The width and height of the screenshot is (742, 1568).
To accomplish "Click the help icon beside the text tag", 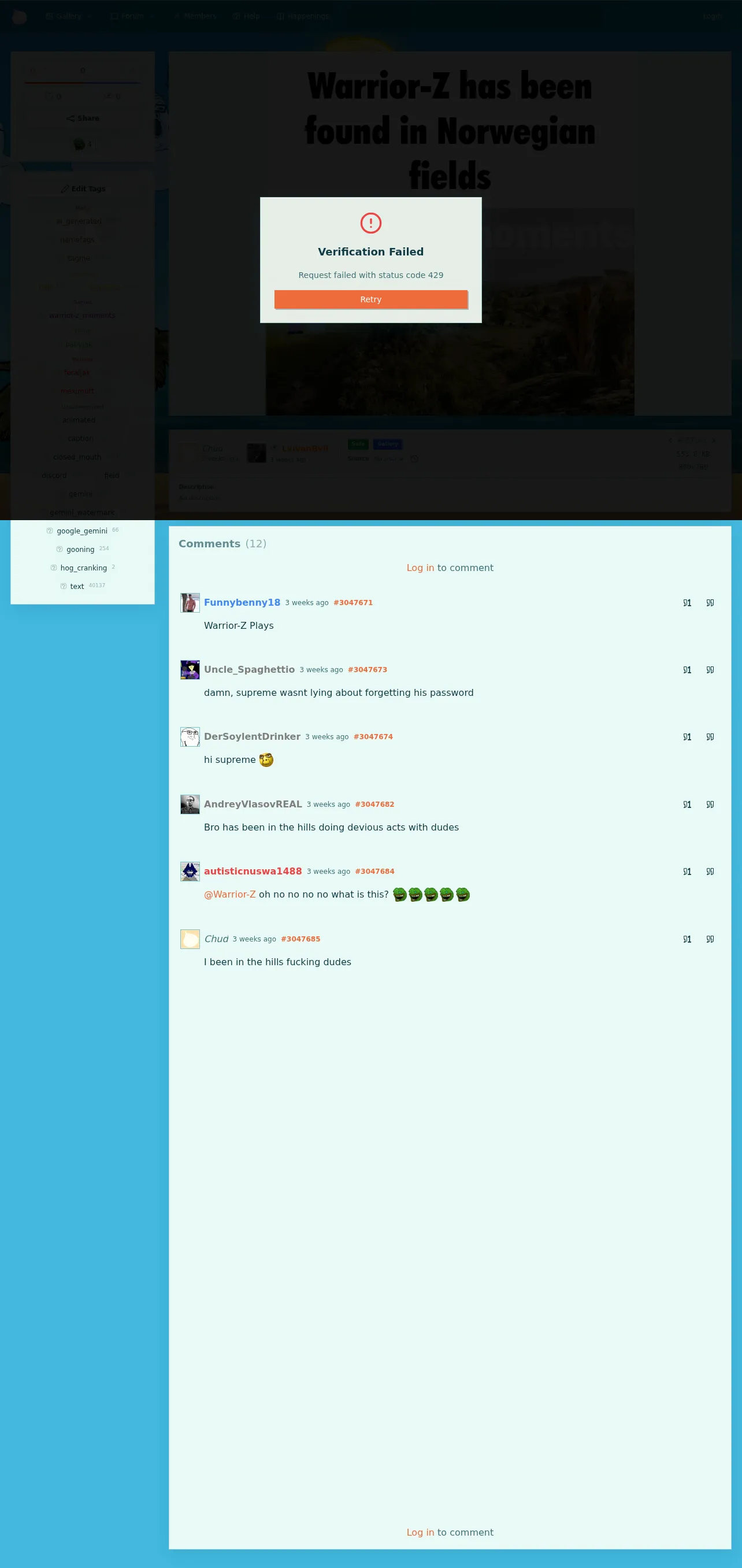I will (64, 586).
